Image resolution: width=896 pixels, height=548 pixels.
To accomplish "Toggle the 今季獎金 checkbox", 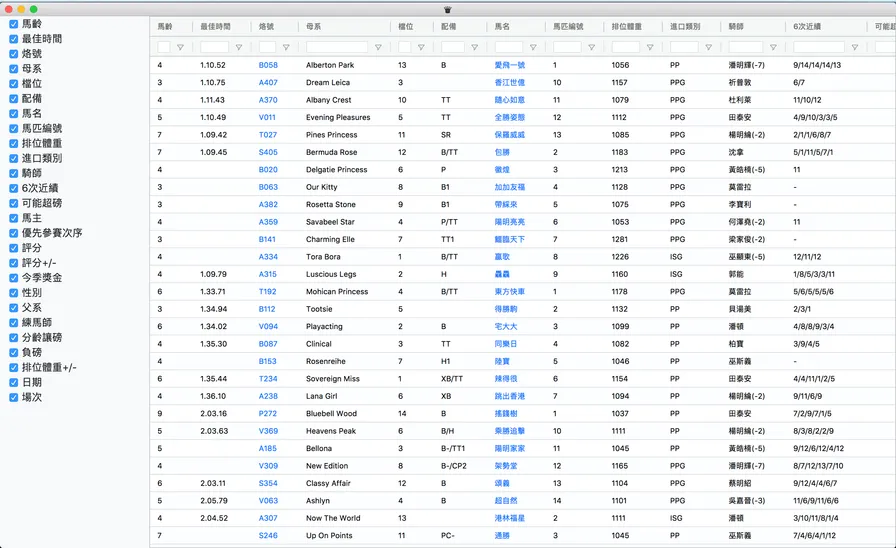I will [x=14, y=278].
